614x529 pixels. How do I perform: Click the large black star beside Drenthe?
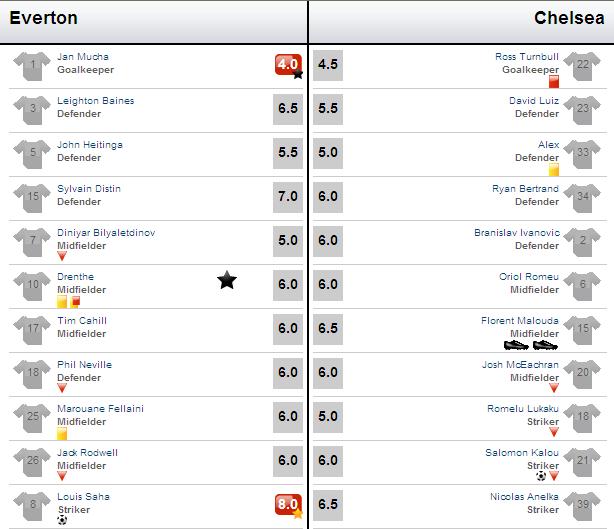click(227, 280)
